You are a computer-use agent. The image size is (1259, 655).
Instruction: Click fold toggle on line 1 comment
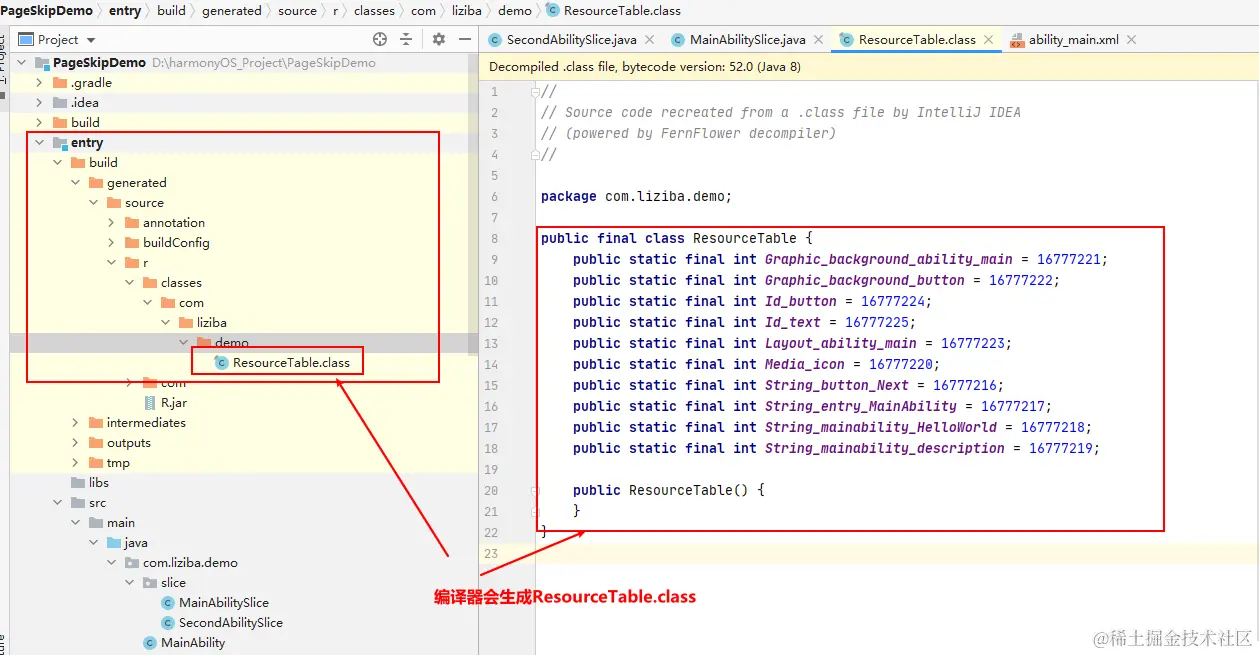(x=536, y=92)
